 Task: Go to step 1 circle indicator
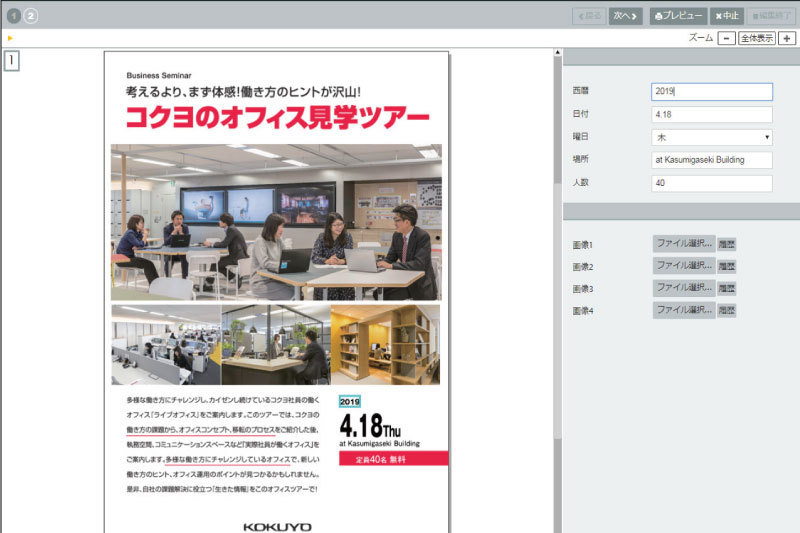[x=14, y=16]
